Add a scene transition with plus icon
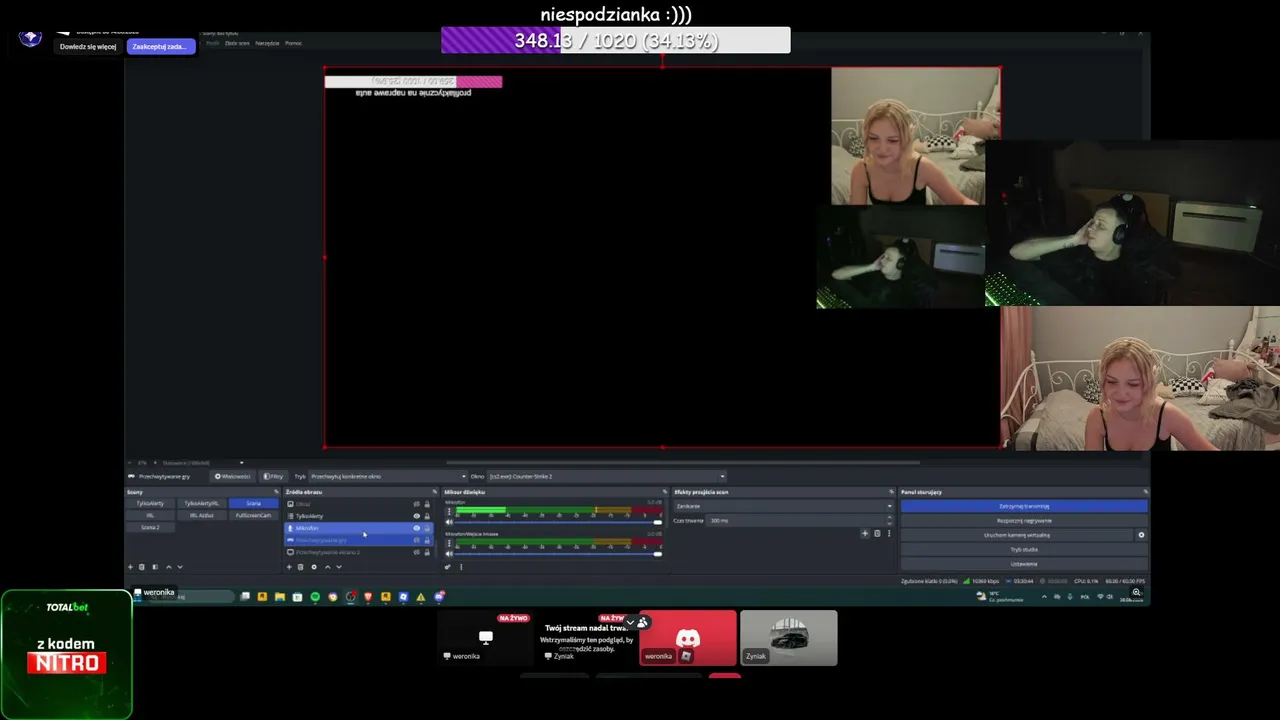Screen dimensions: 1280x720 tap(865, 533)
